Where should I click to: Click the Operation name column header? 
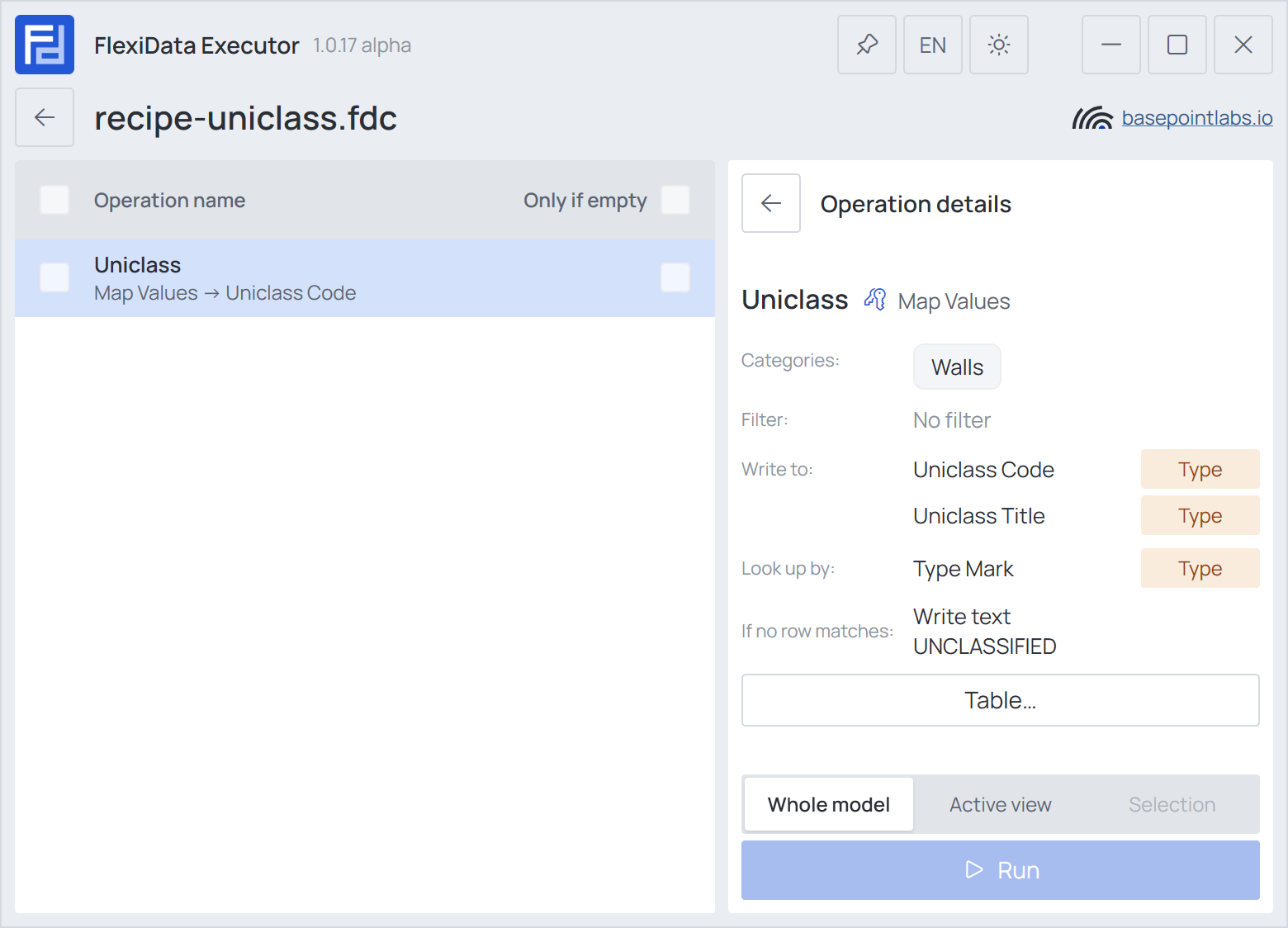169,201
